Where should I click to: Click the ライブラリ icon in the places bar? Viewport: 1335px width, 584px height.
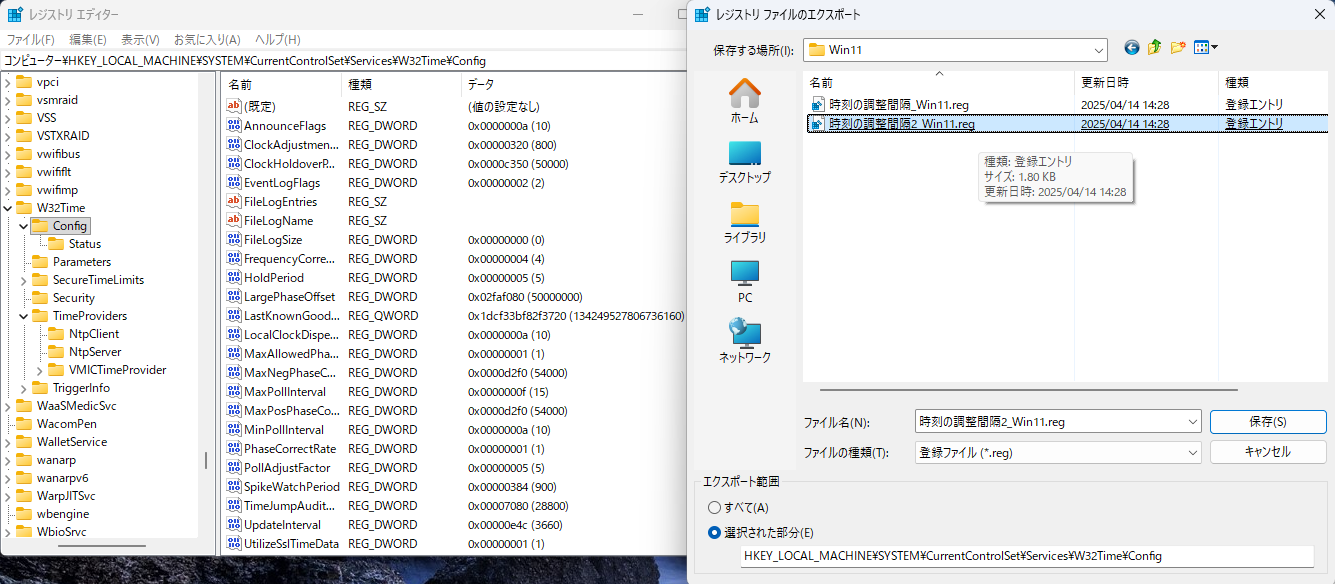(745, 214)
